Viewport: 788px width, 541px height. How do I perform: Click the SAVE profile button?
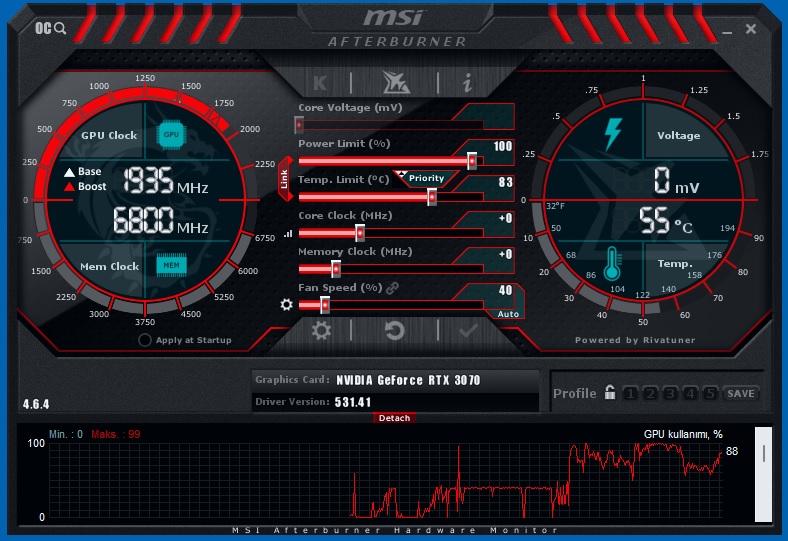pyautogui.click(x=741, y=393)
